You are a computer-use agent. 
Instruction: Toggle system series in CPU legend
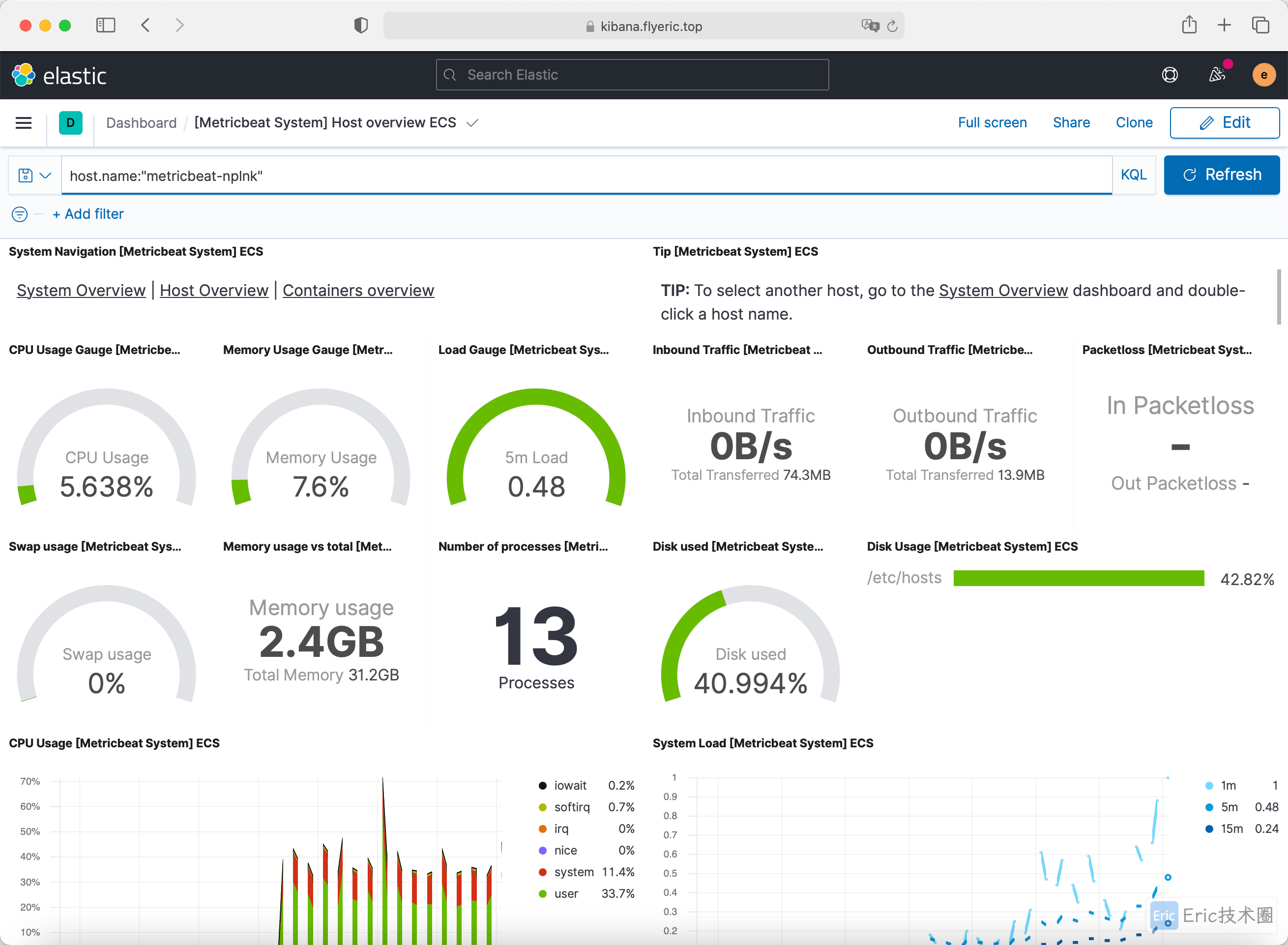point(574,872)
